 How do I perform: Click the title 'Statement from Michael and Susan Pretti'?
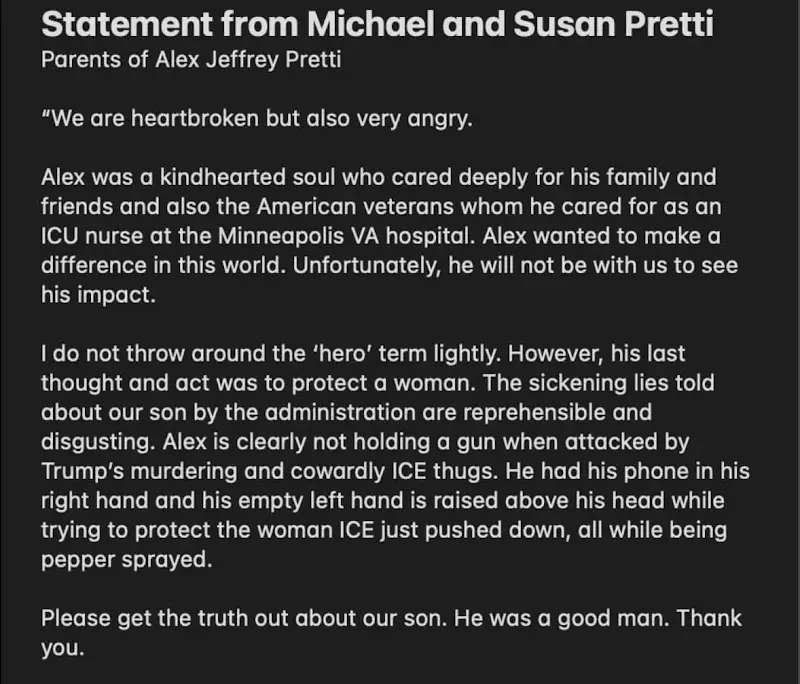point(377,24)
